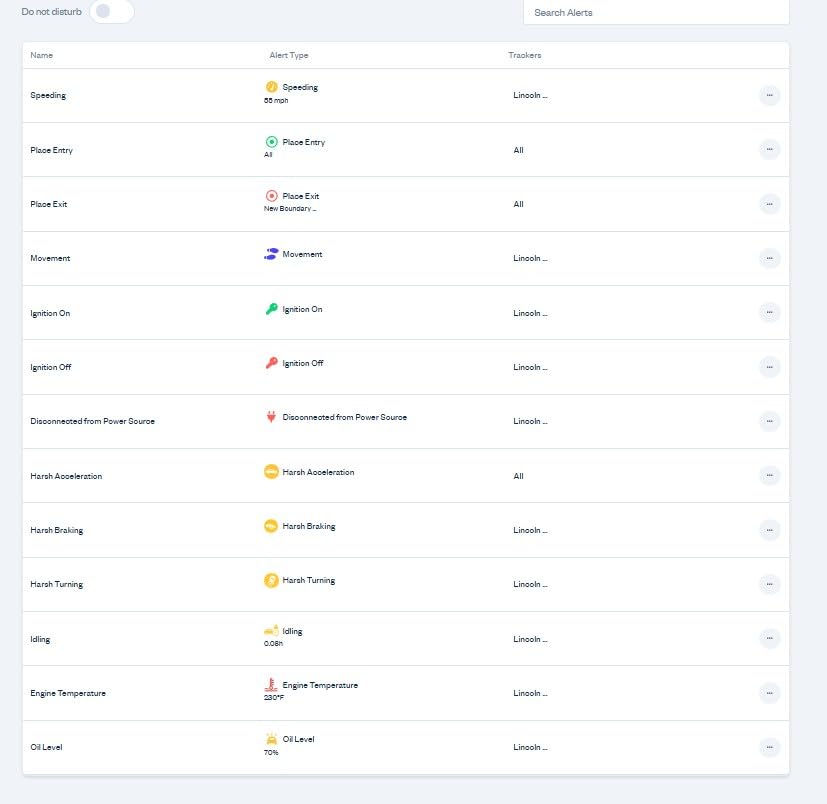Select the Idling alert name
827x804 pixels.
40,639
